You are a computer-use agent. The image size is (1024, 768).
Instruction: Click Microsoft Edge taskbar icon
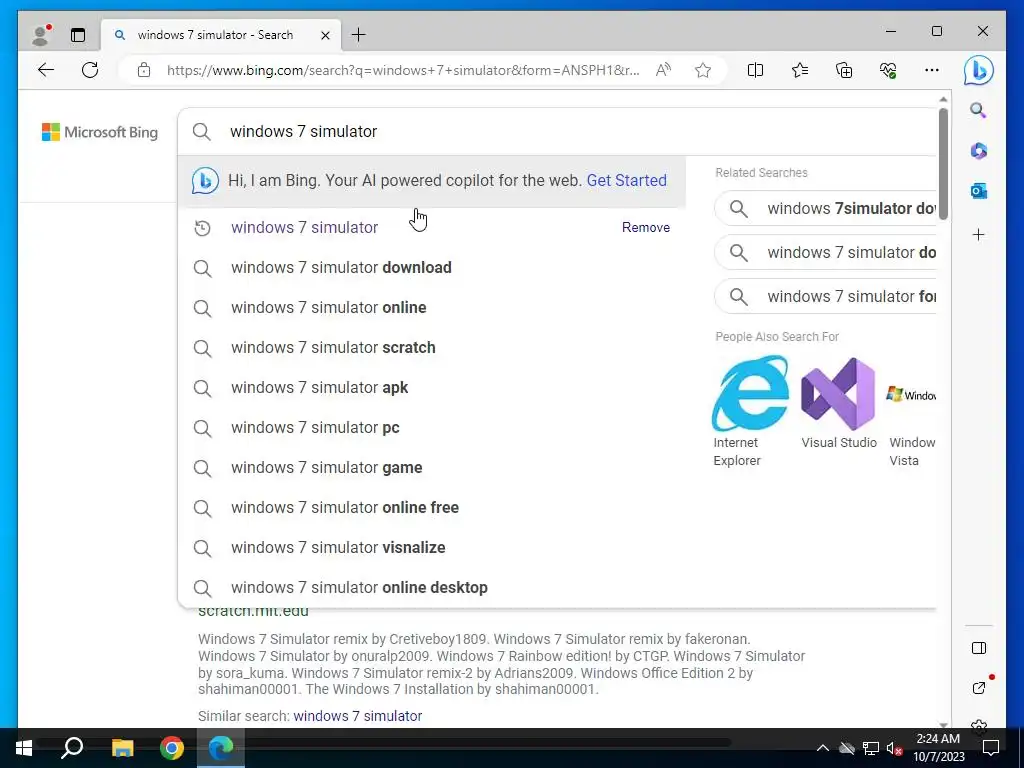(221, 748)
